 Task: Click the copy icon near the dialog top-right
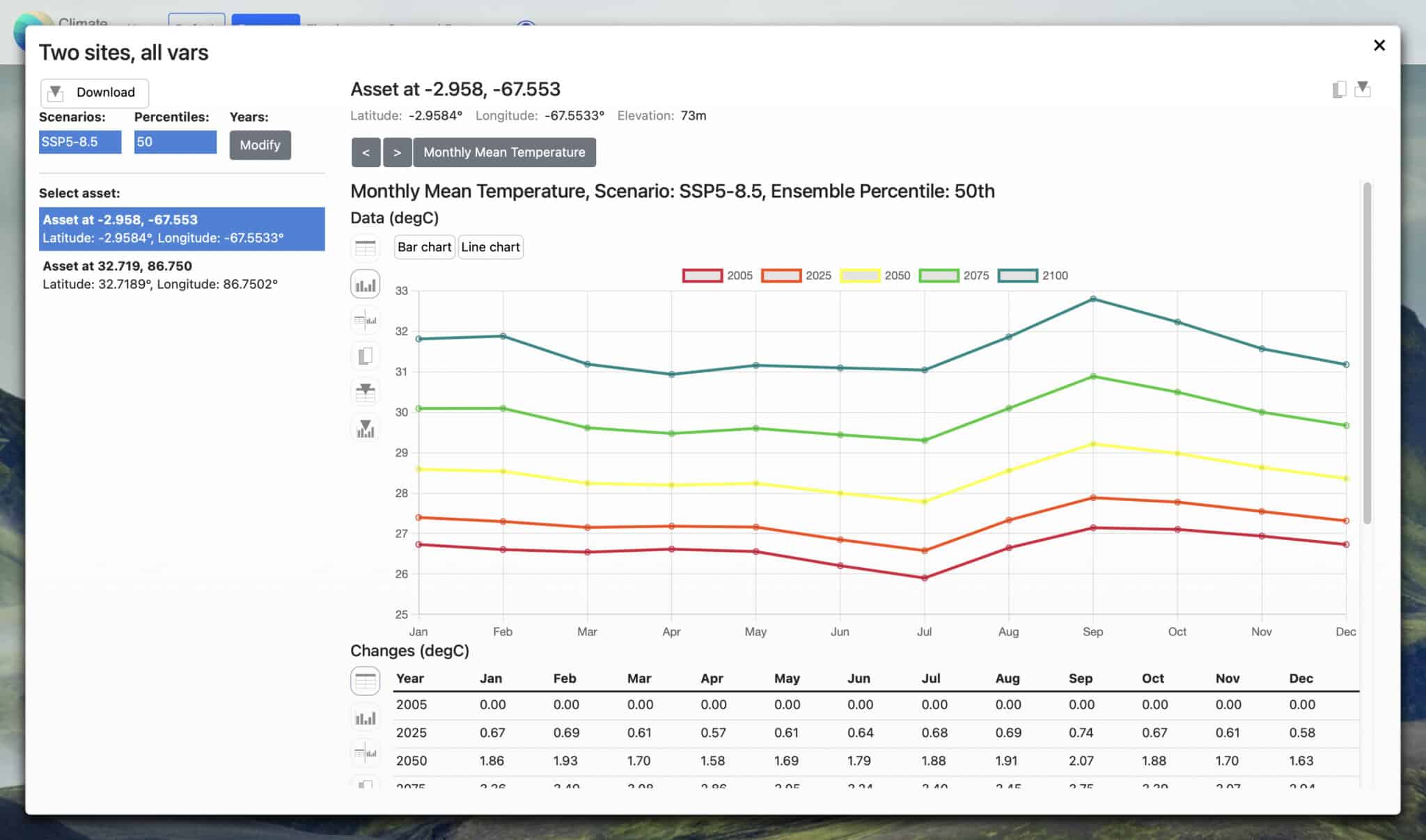(1338, 90)
